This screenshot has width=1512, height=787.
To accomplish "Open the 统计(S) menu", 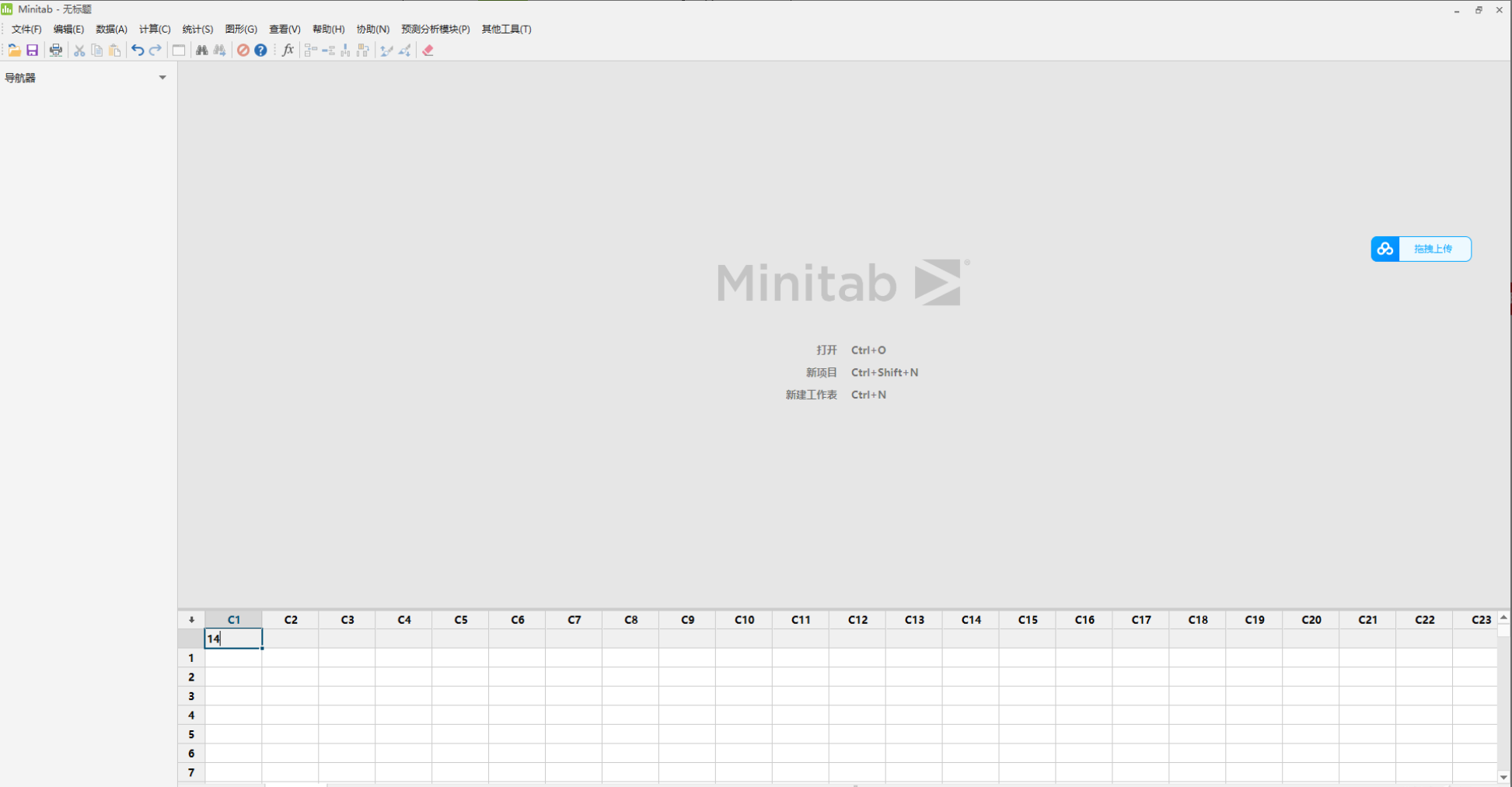I will coord(197,30).
